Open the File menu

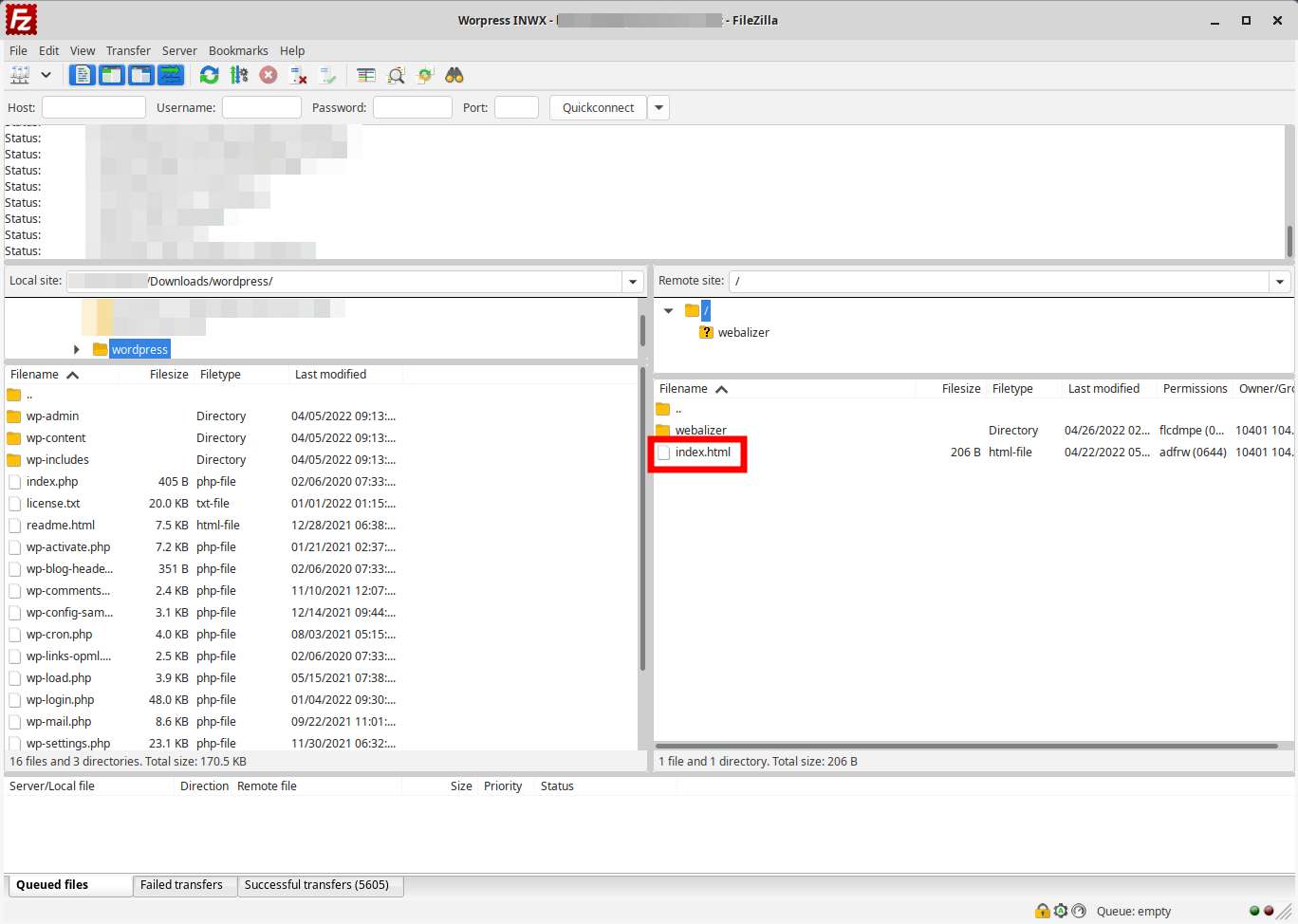click(18, 50)
